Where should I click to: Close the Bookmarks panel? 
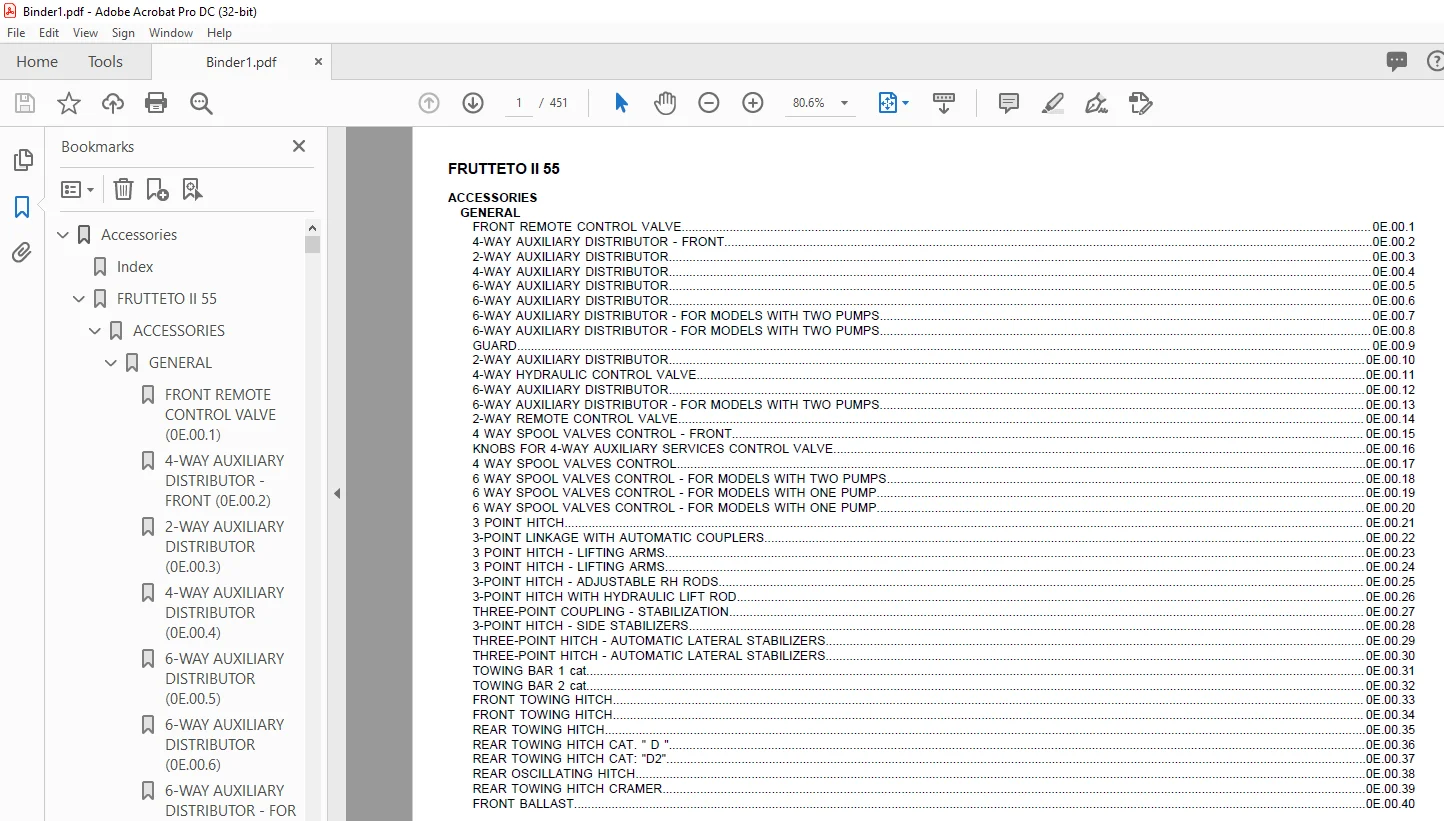[298, 146]
